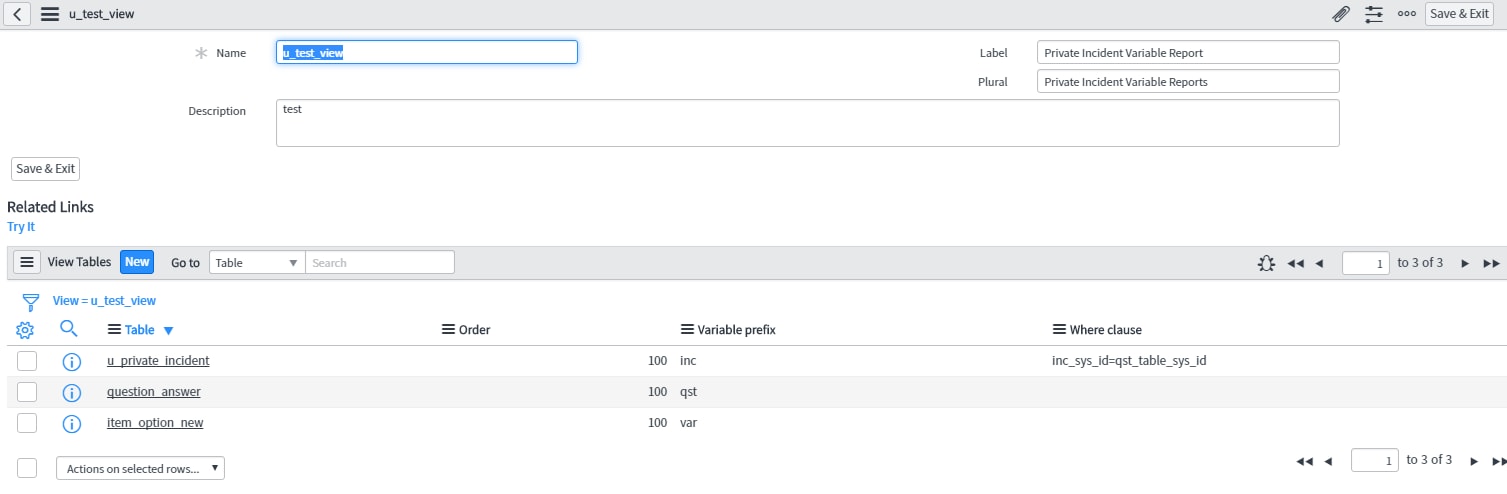Sort by the Table column header
This screenshot has width=1507, height=494.
140,330
